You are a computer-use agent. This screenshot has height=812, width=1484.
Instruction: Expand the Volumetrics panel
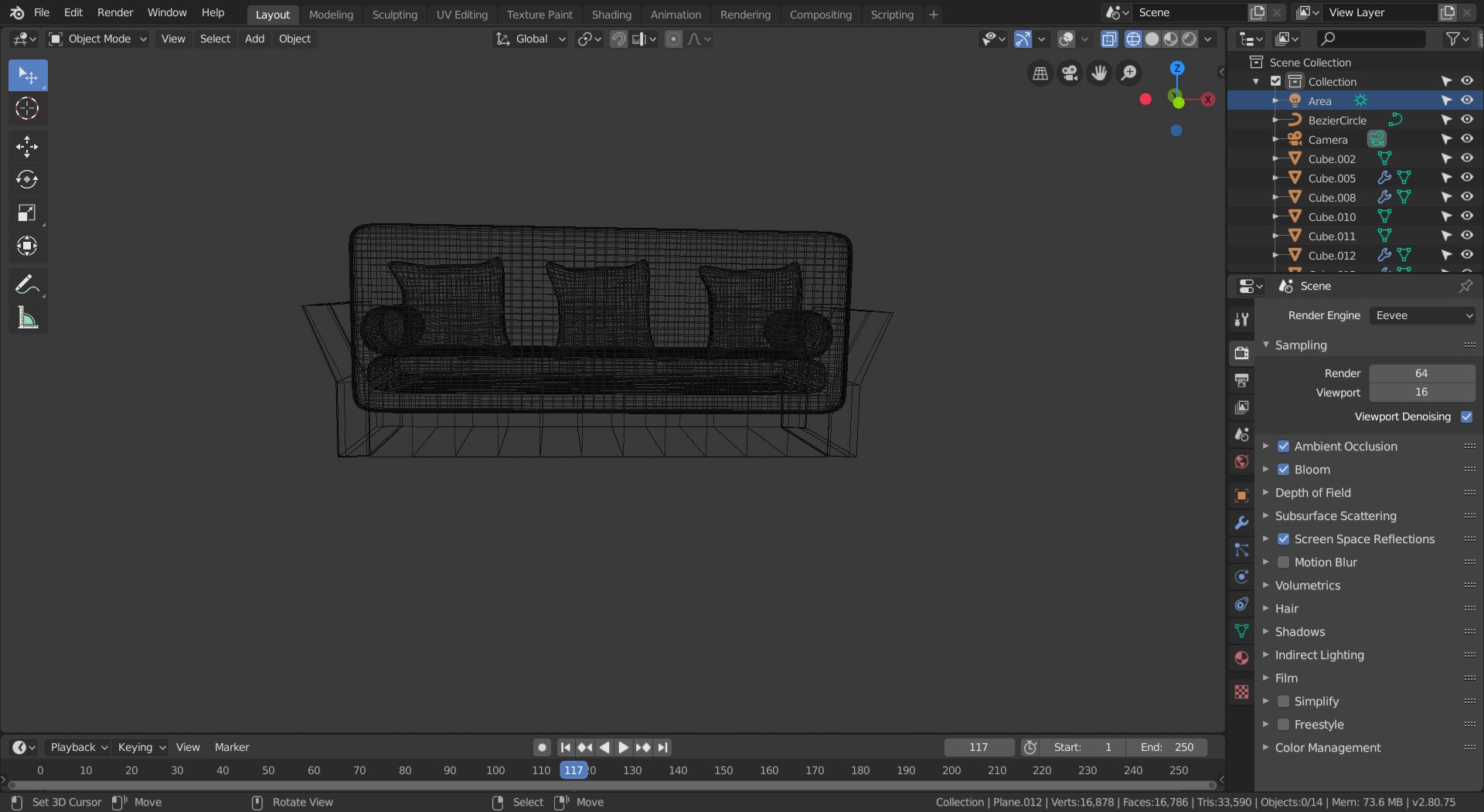[x=1307, y=585]
